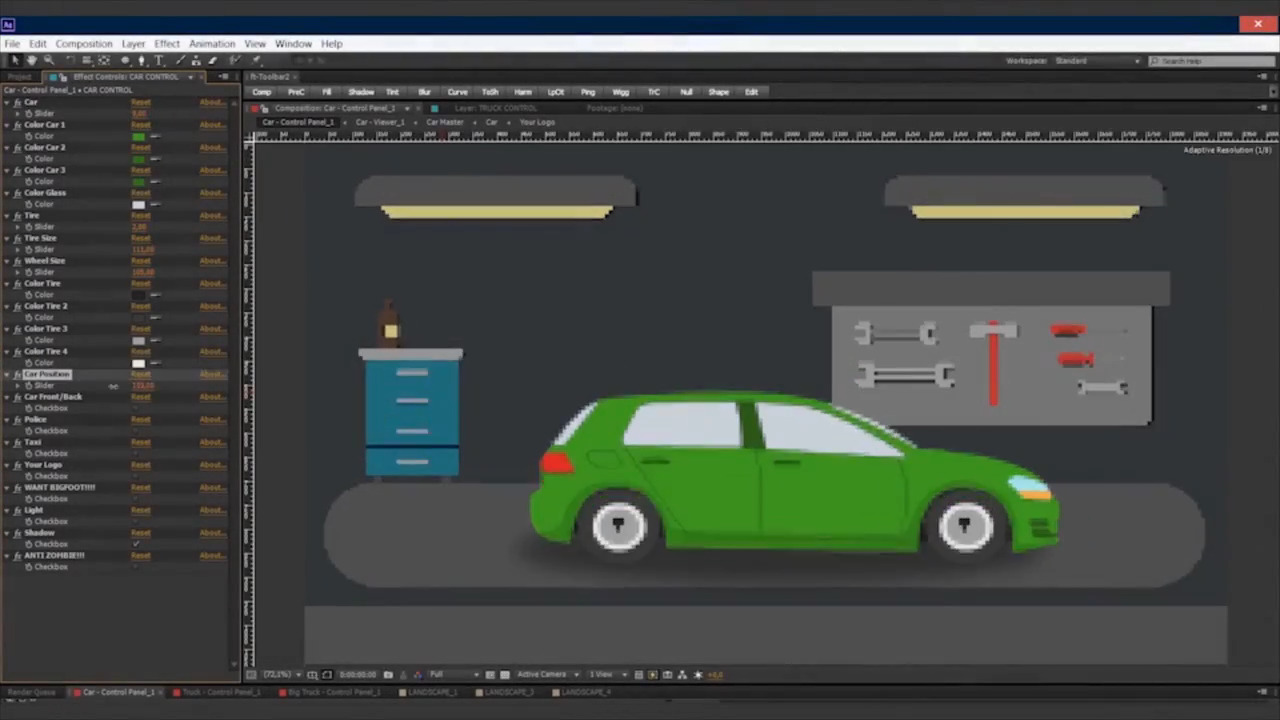Select the Type tool
Screen dimensions: 1280x720
159,60
